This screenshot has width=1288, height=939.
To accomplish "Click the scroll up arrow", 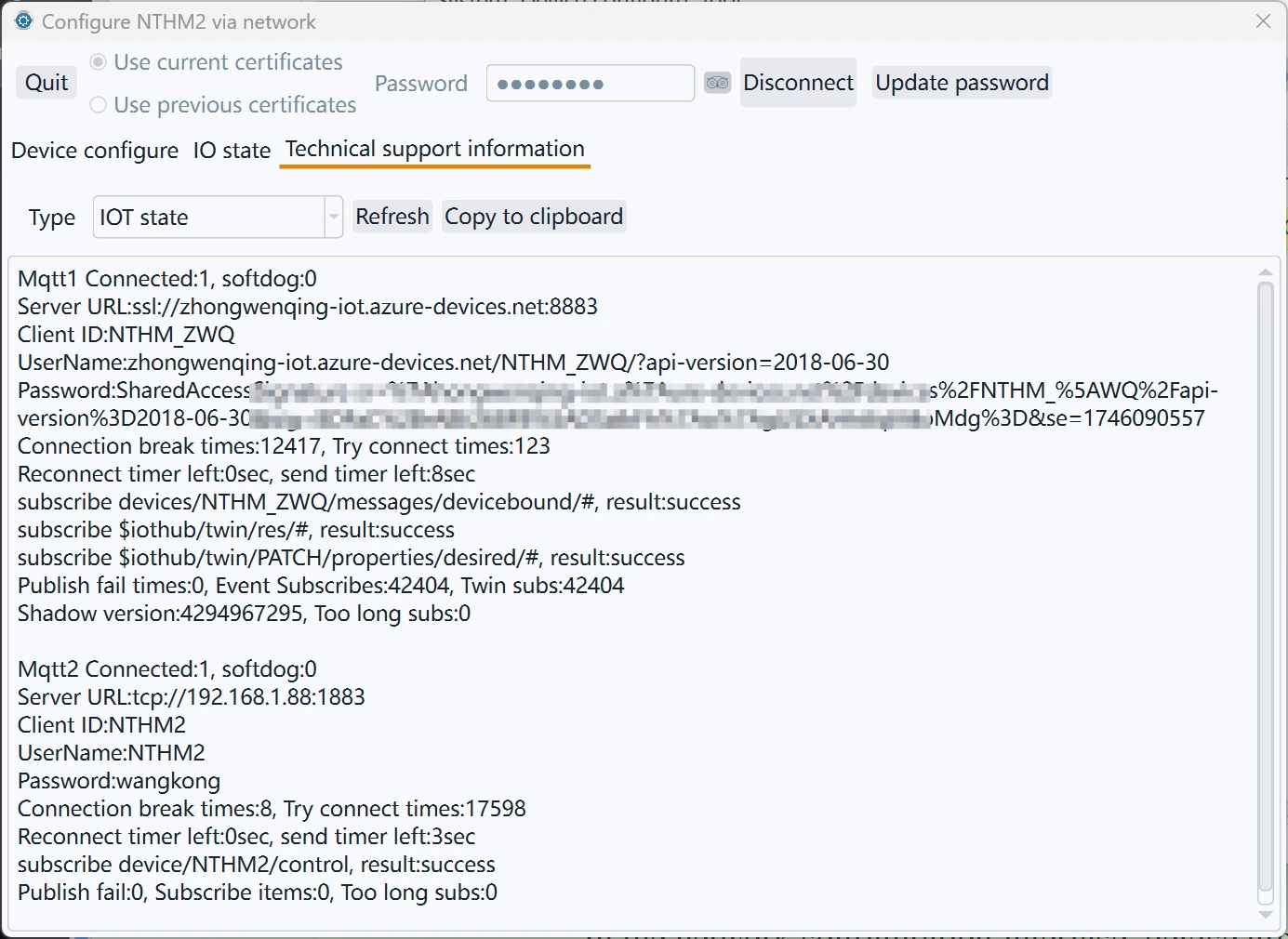I will pos(1265,272).
